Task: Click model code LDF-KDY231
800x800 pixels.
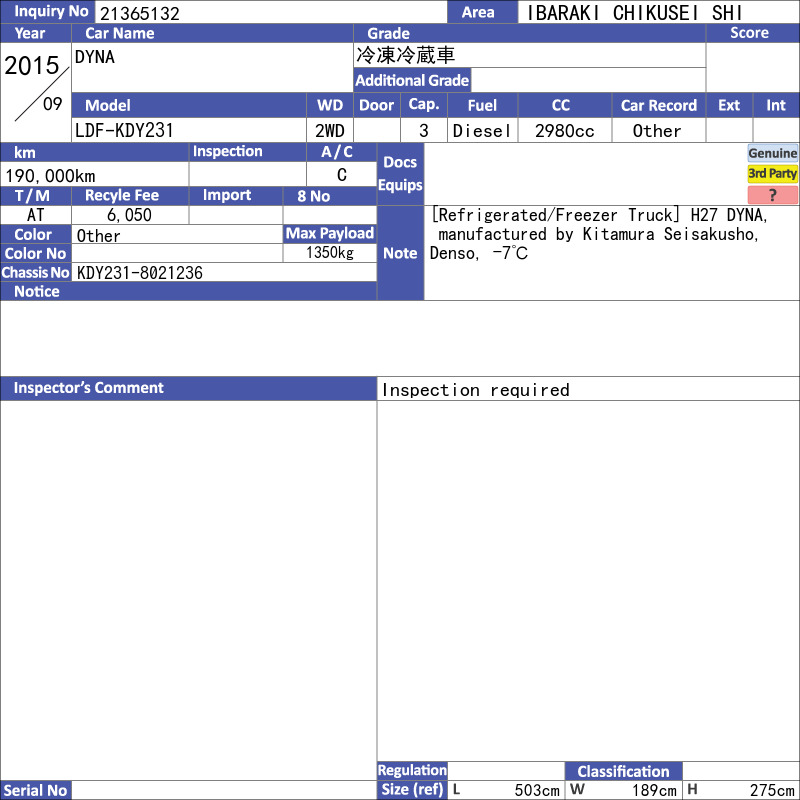Action: (124, 131)
